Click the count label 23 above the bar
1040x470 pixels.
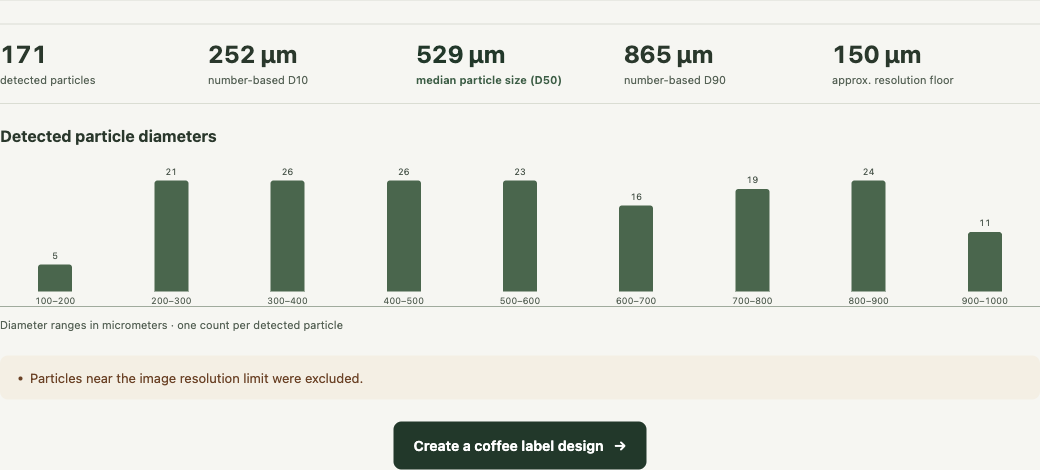click(x=520, y=172)
